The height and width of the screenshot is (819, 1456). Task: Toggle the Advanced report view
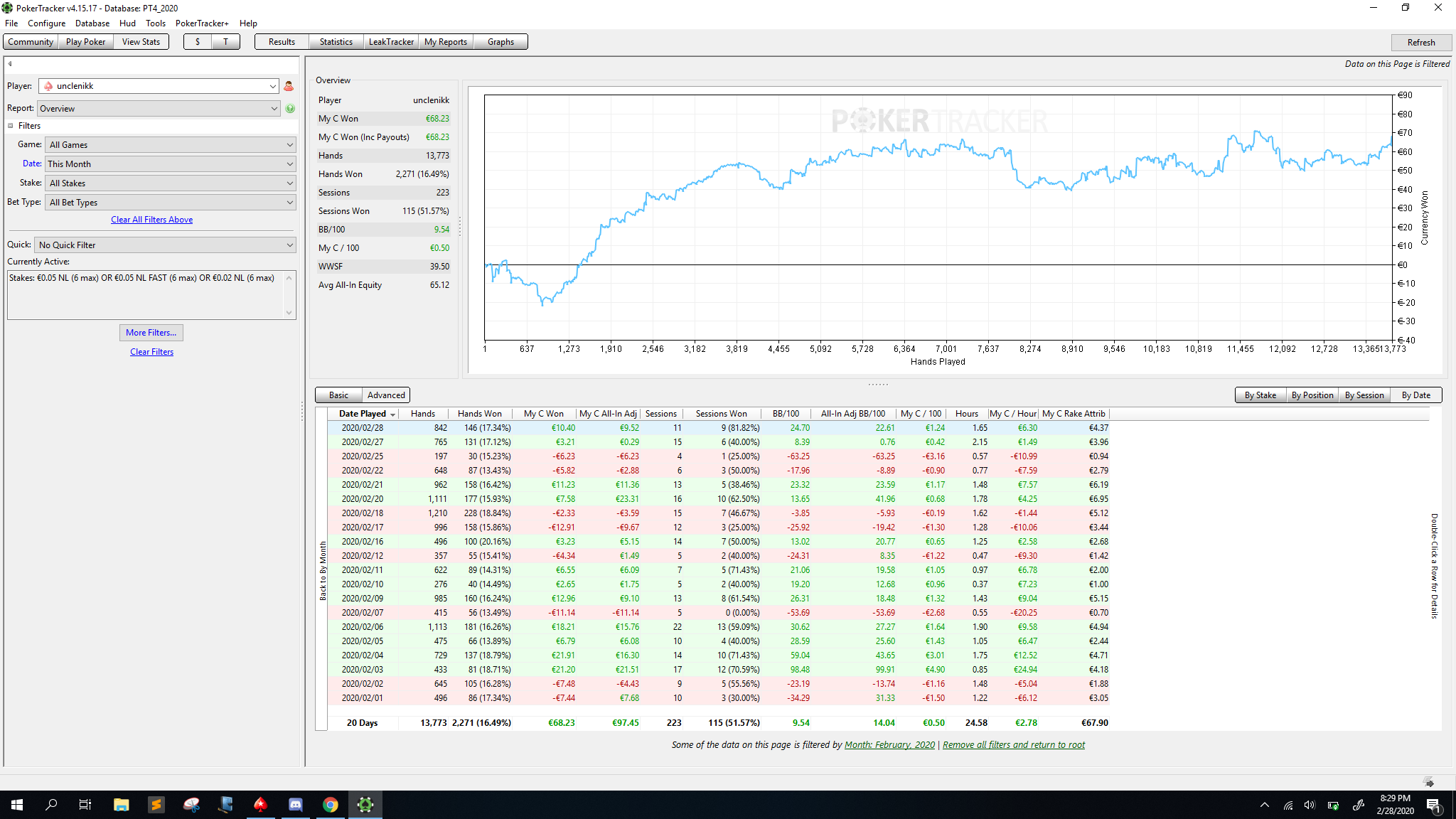[x=386, y=395]
